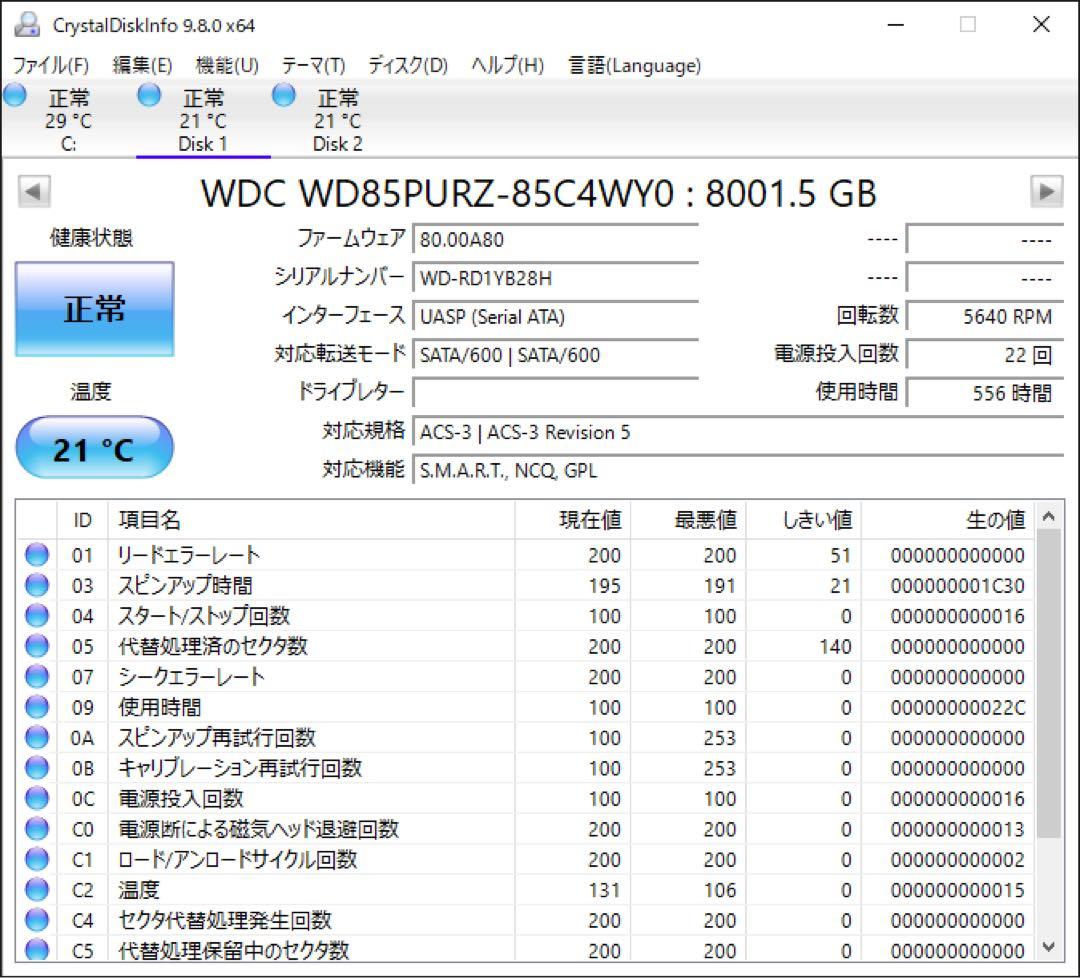Click the serial number field WD-RD1YB28H

[555, 278]
